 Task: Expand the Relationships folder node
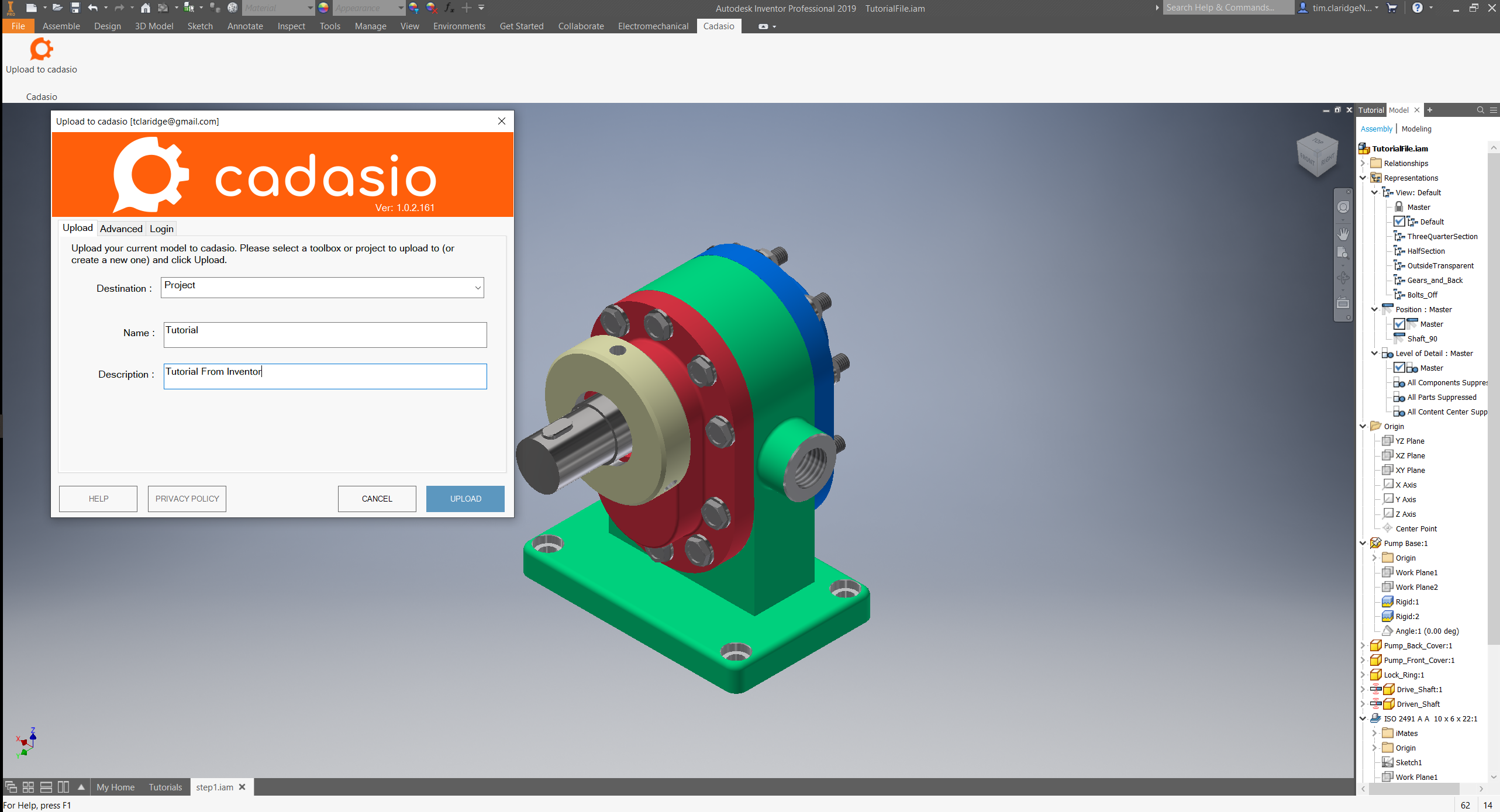coord(1363,163)
